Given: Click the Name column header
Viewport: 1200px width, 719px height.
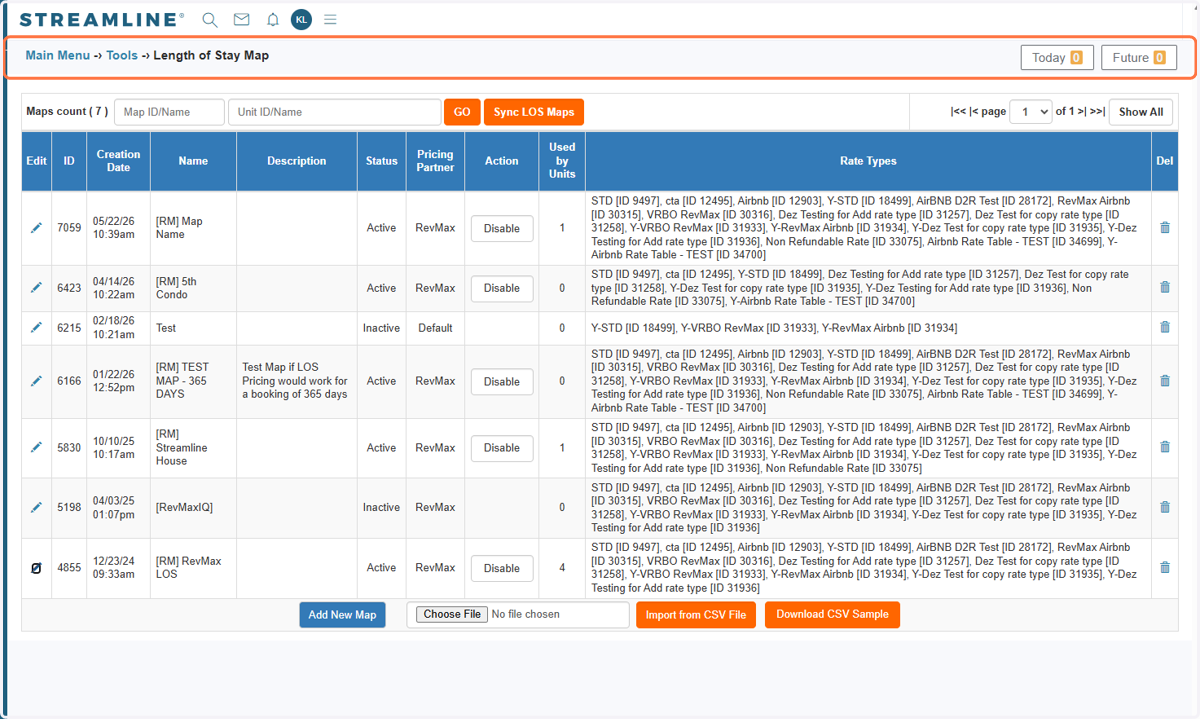Looking at the screenshot, I should click(x=193, y=161).
